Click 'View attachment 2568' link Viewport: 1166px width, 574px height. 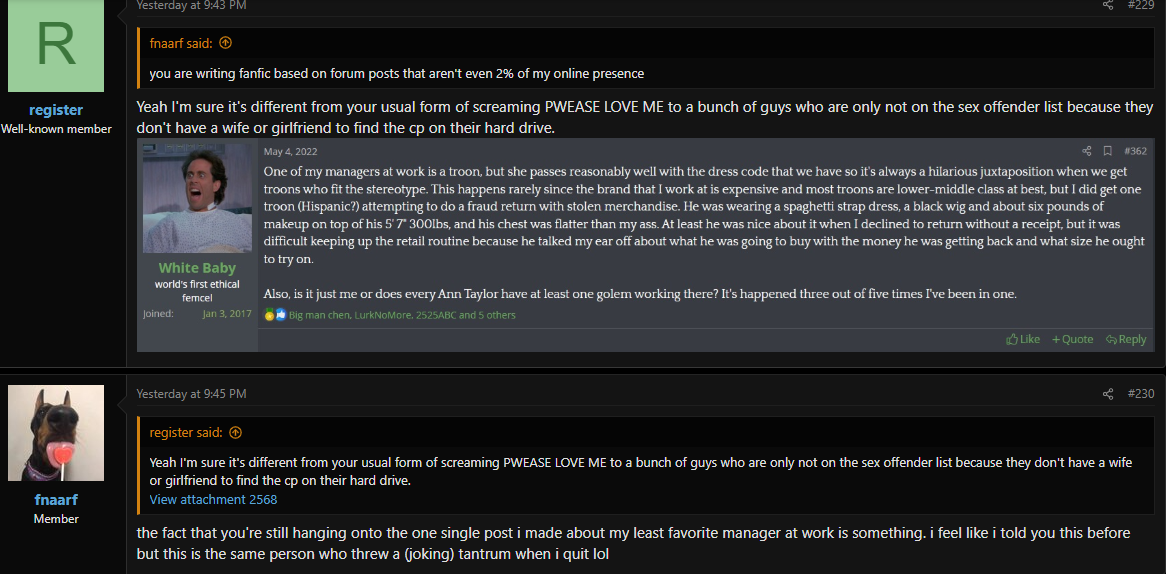(213, 500)
